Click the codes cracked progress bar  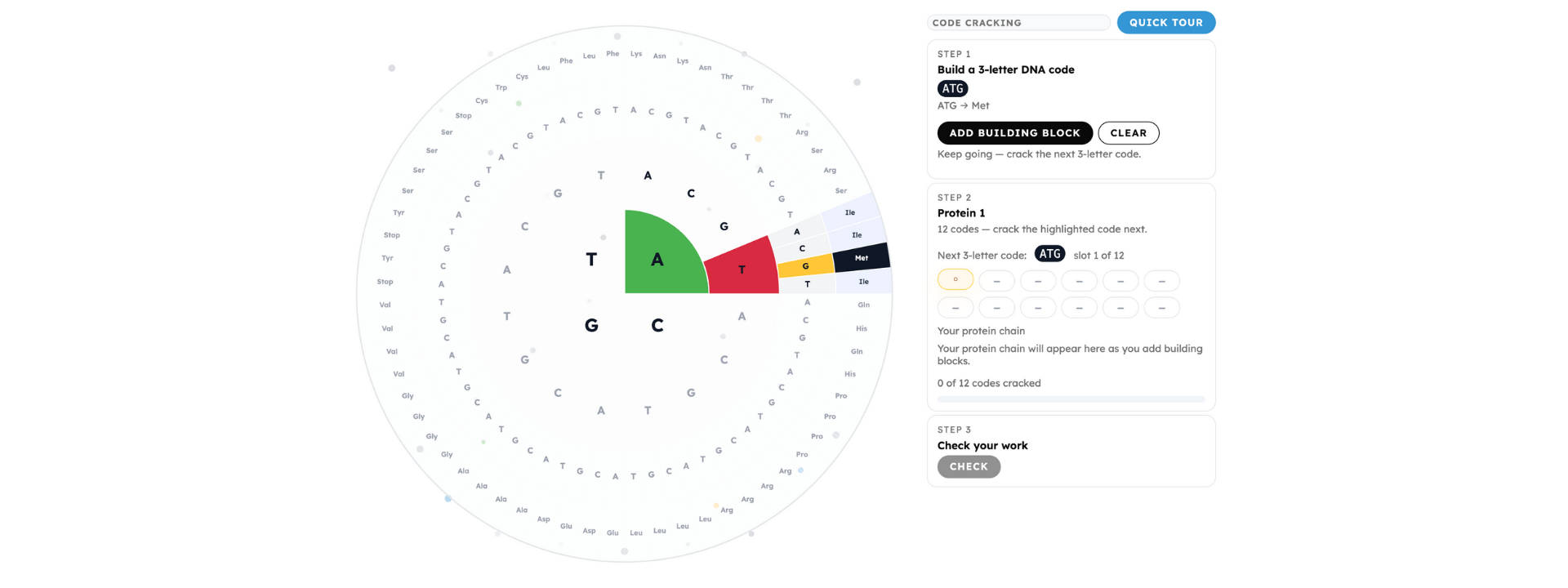click(x=1071, y=399)
